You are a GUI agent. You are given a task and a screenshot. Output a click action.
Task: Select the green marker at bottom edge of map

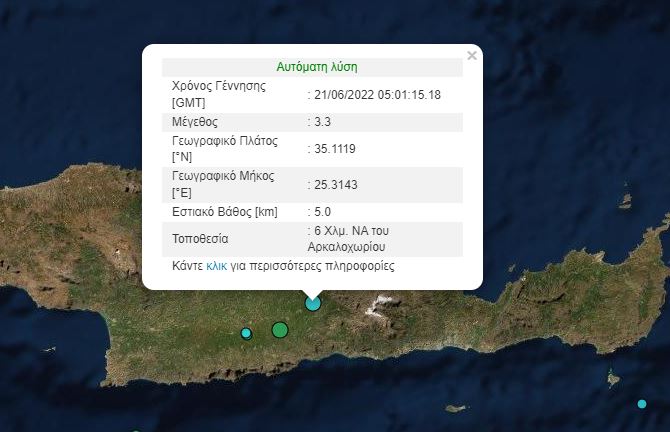coord(136,430)
